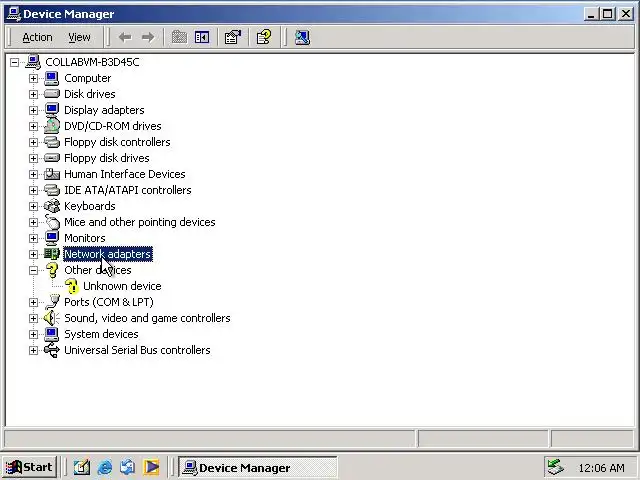
Task: Click the Help toolbar icon
Action: pyautogui.click(x=264, y=37)
